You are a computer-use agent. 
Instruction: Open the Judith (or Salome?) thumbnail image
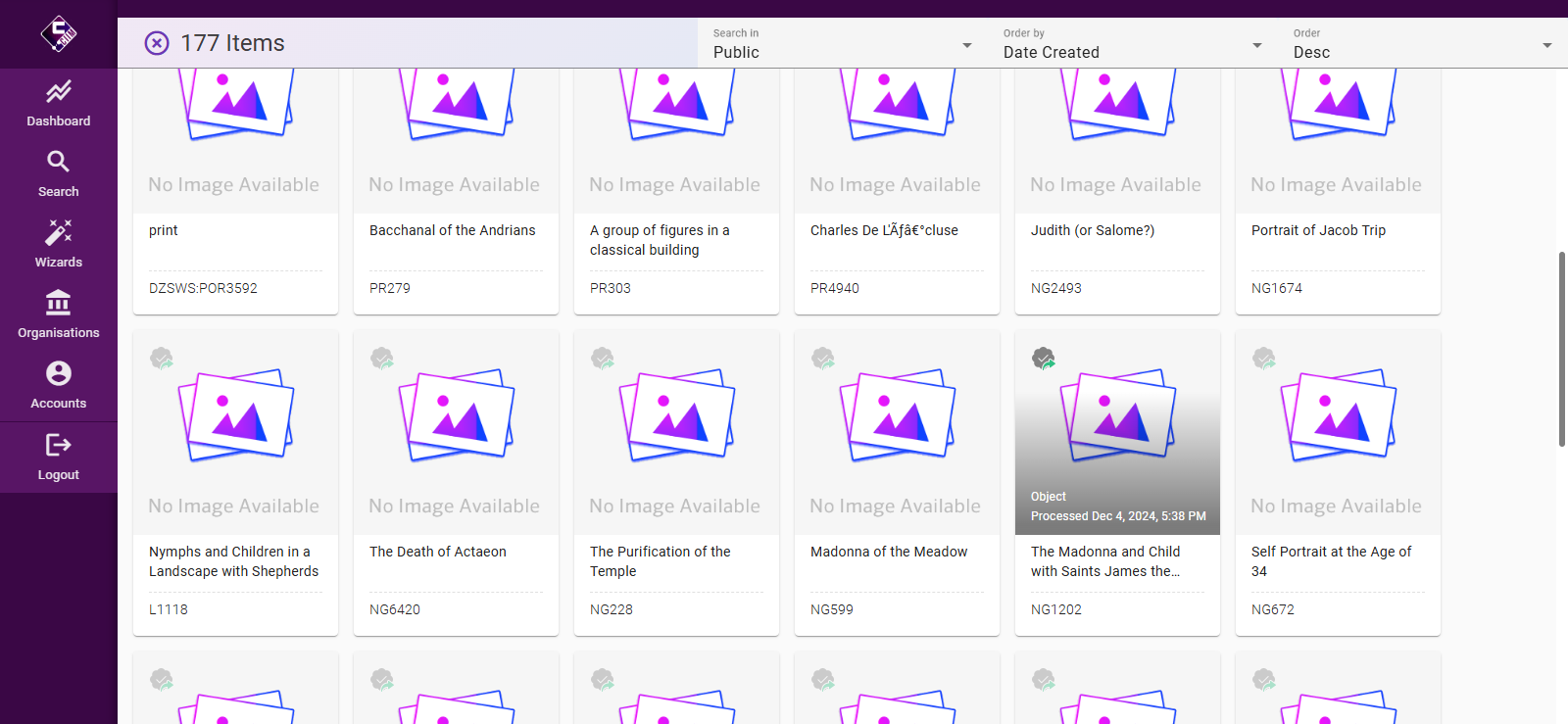coord(1117,141)
